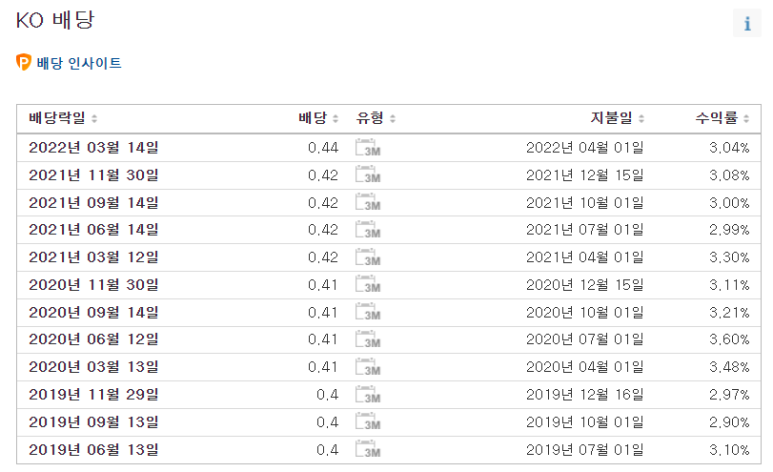The height and width of the screenshot is (472, 773).
Task: Click yield value 3.08%
Action: pyautogui.click(x=729, y=175)
